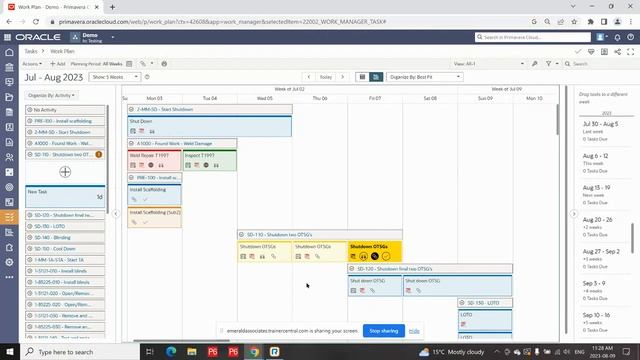Switch to the highlighted board view toggle

(x=376, y=77)
